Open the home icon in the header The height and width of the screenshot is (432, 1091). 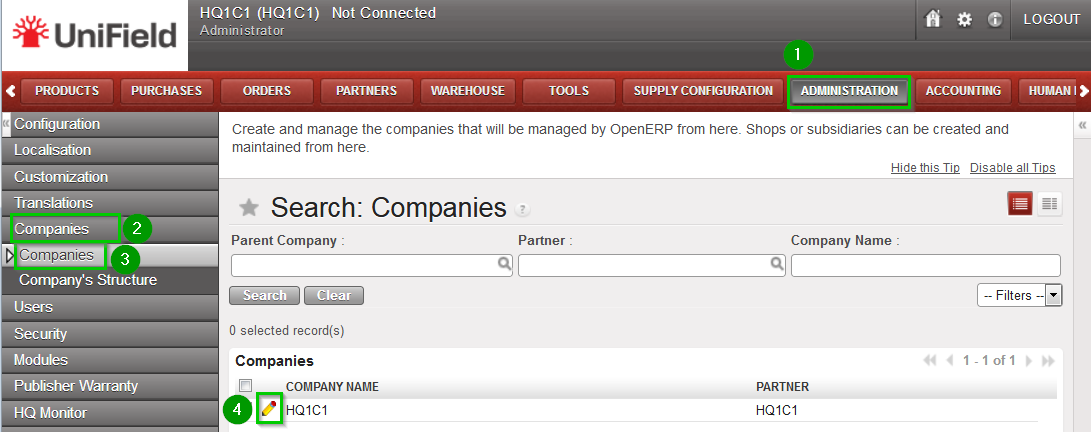tap(932, 19)
